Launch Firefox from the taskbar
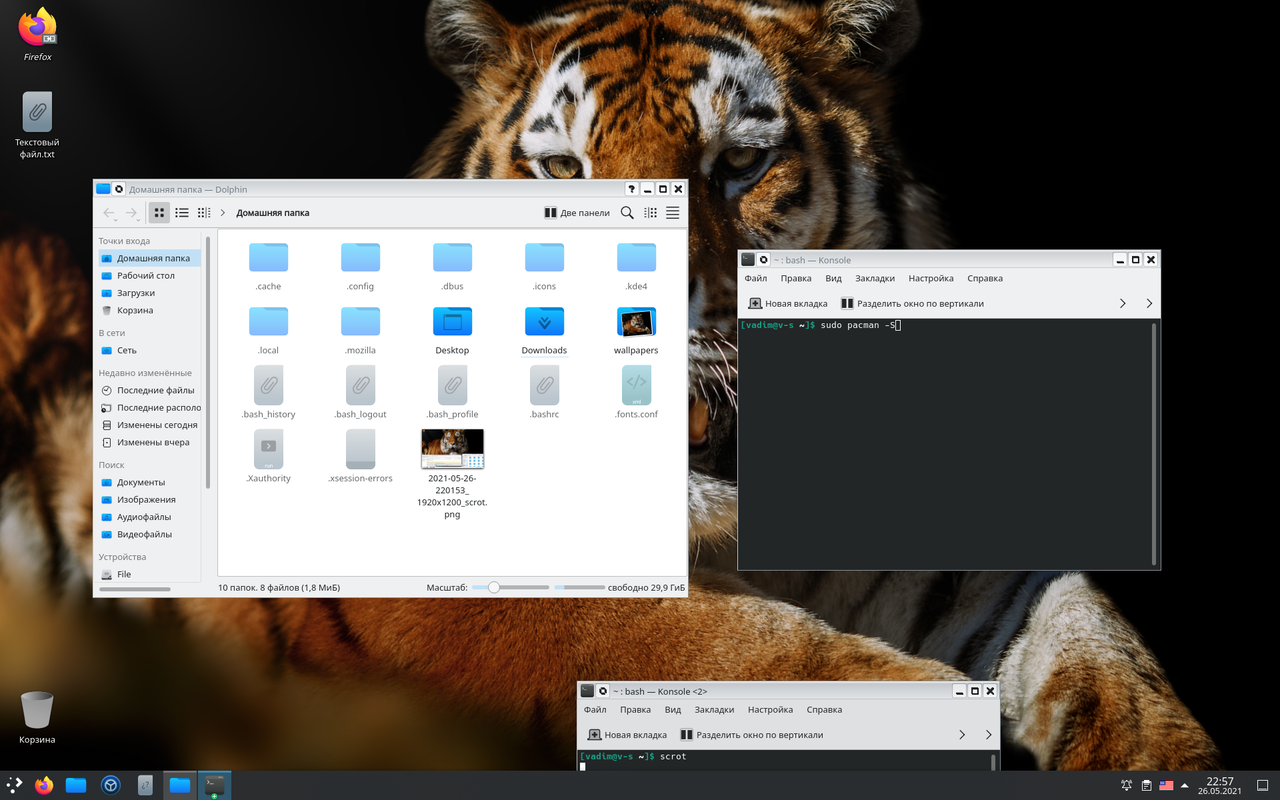This screenshot has height=800, width=1280. (43, 785)
